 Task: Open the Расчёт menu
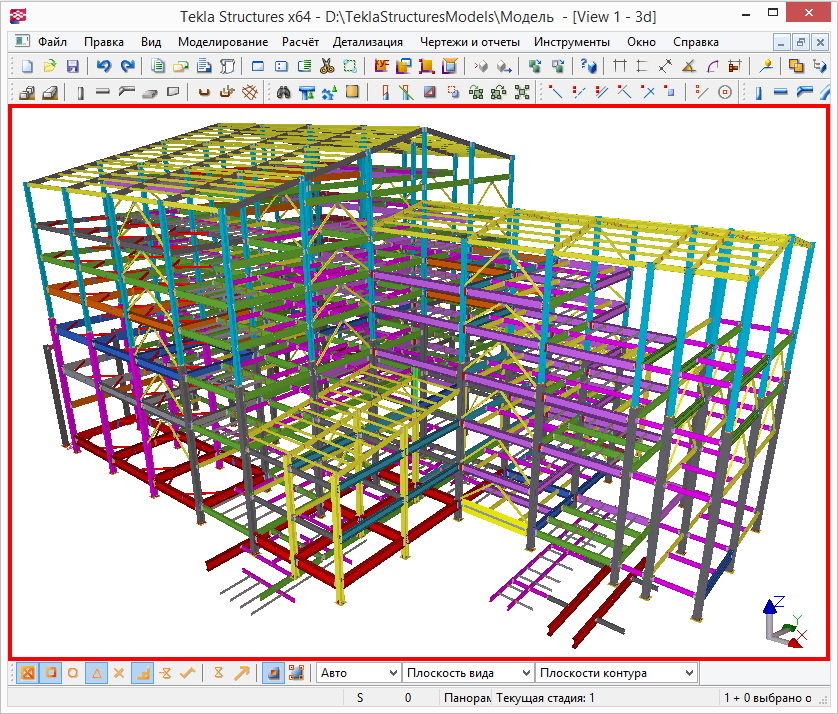(300, 42)
